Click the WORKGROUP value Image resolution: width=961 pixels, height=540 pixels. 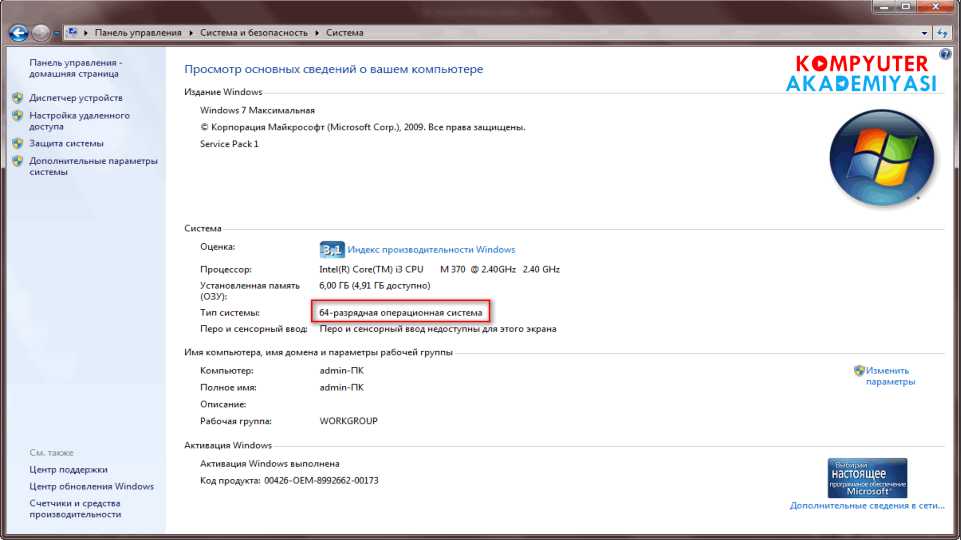coord(348,421)
